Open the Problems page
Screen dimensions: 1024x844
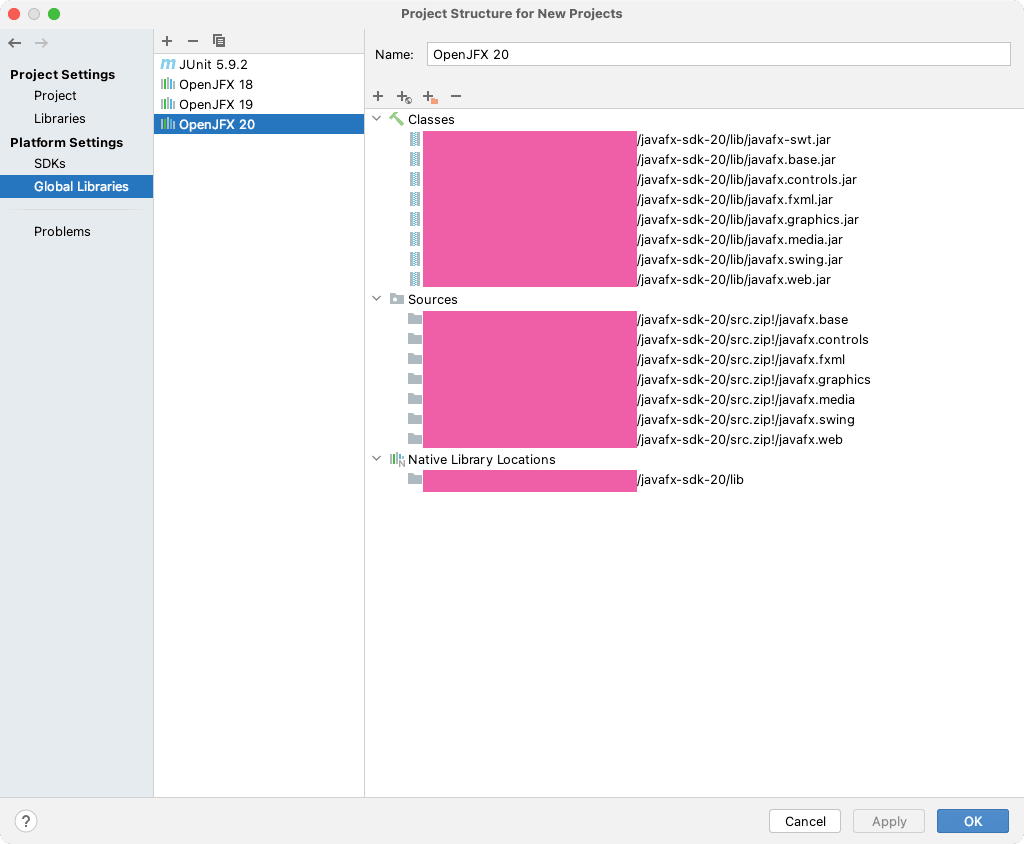pos(62,231)
